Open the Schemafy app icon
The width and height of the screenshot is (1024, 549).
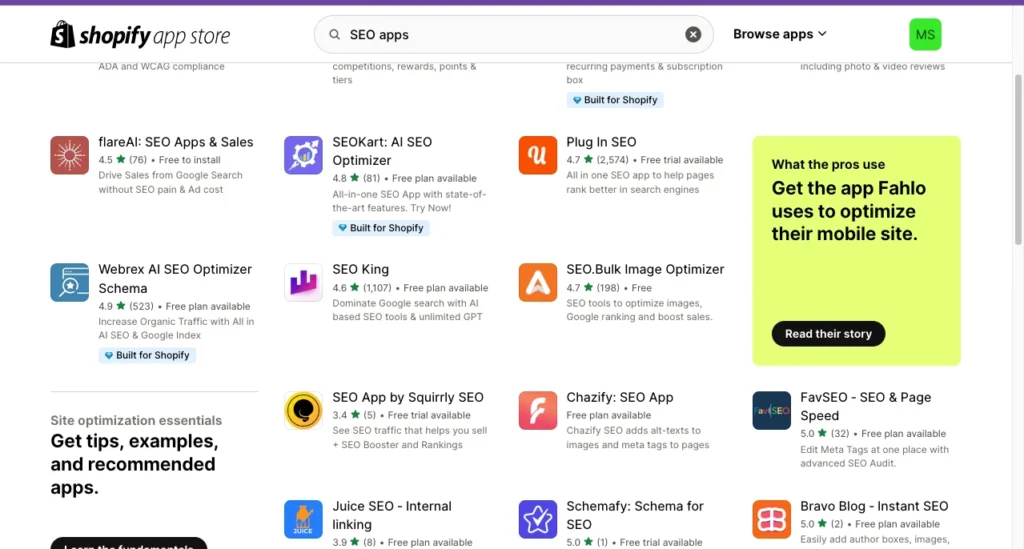(537, 520)
